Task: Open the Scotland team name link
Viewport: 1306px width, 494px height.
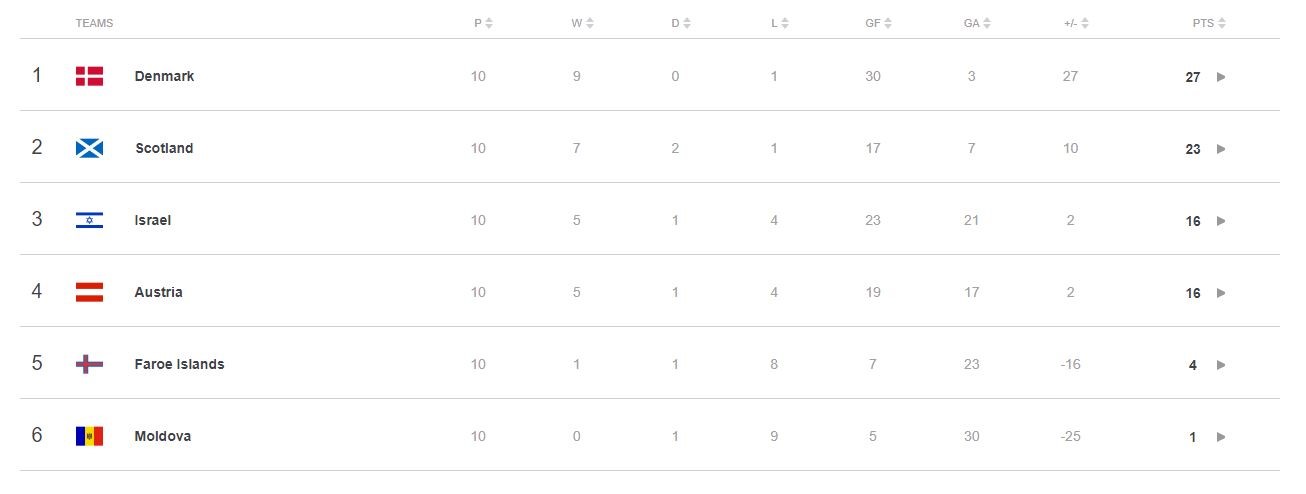Action: [164, 148]
